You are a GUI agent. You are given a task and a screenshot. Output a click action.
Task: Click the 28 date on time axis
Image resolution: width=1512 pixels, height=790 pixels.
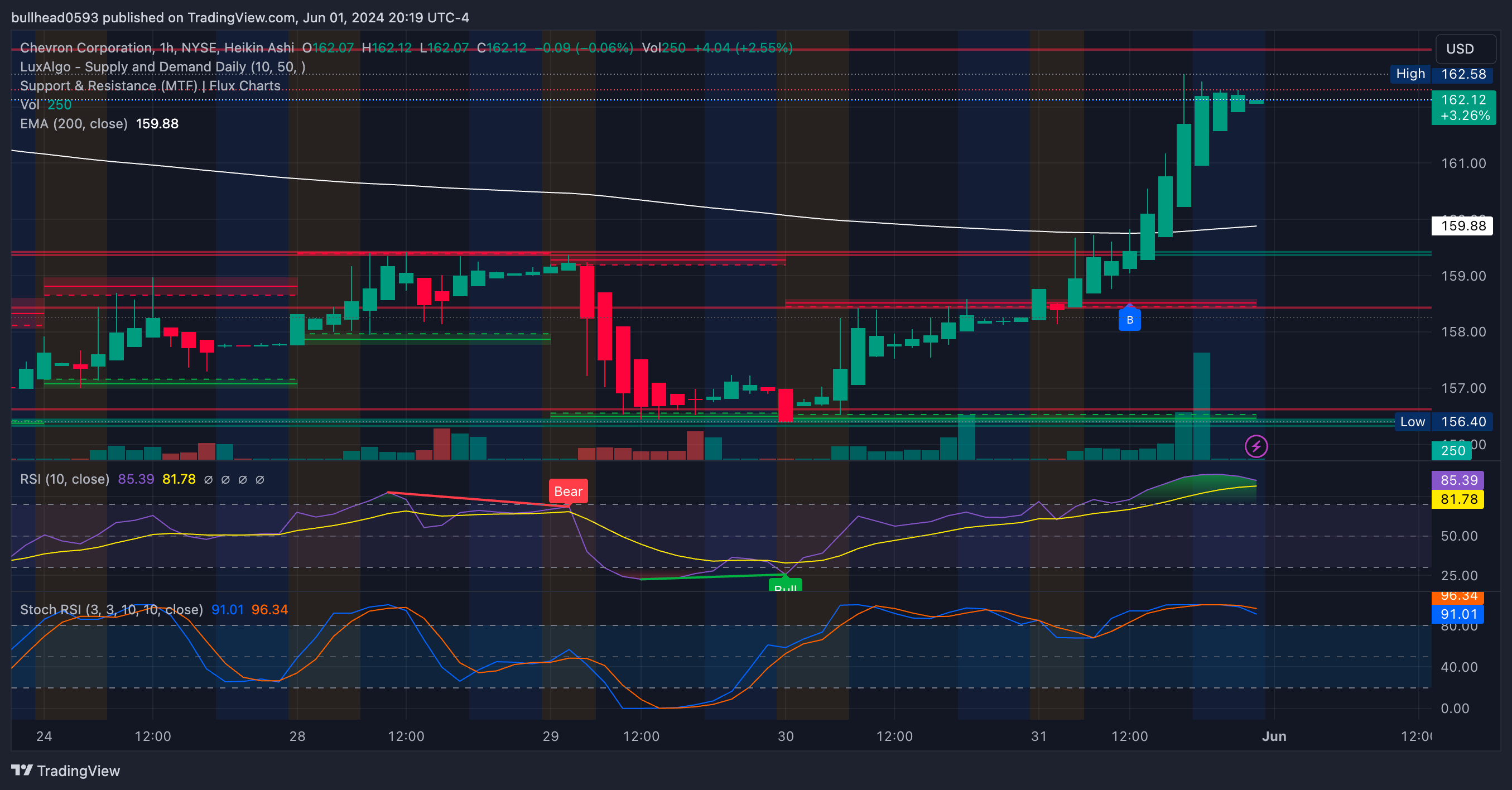pyautogui.click(x=297, y=736)
